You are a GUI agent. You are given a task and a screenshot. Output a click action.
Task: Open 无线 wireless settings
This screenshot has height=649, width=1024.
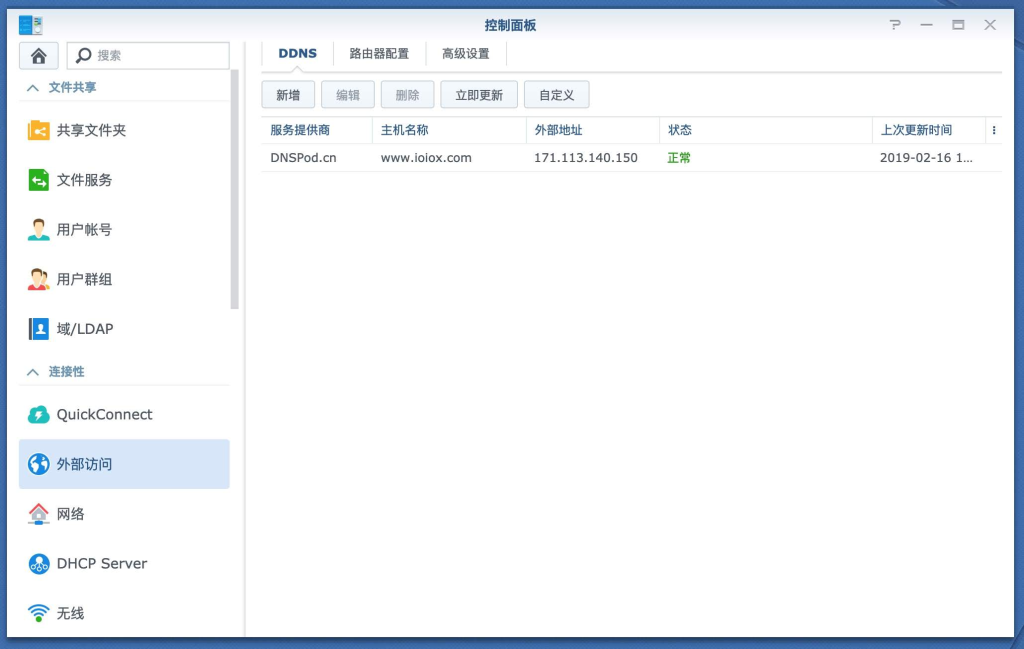pos(70,613)
